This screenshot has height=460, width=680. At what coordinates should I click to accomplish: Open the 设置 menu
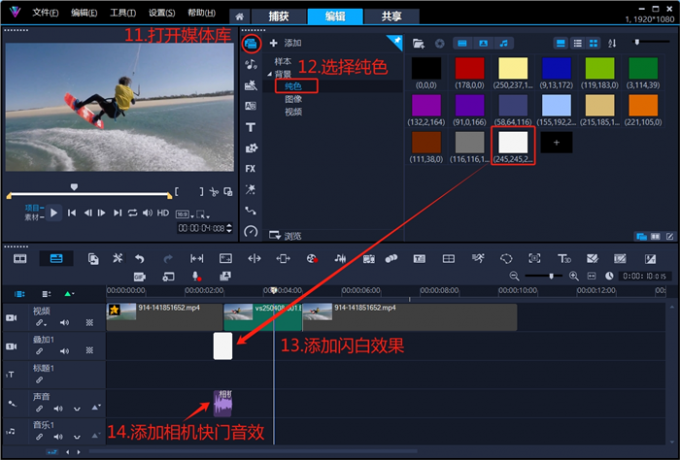click(x=162, y=13)
